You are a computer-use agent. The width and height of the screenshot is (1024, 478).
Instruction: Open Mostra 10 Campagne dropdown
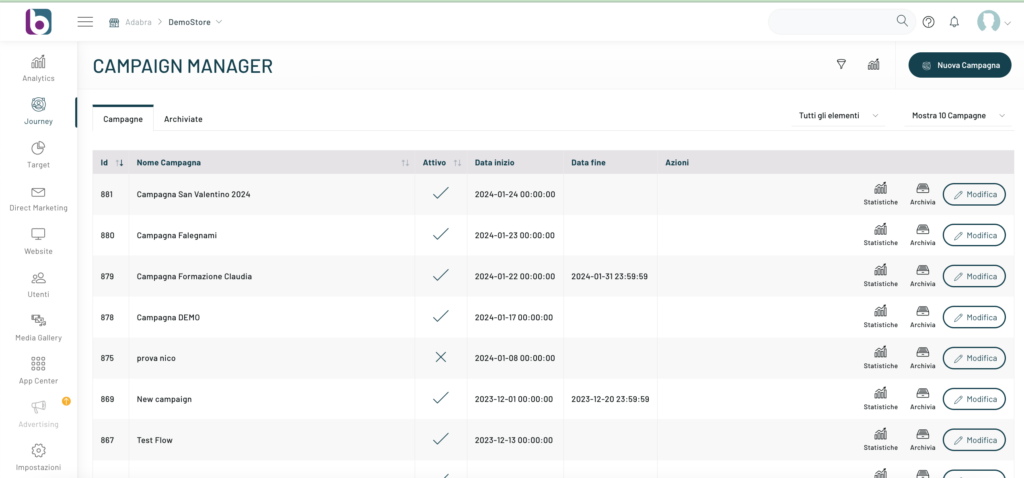tap(959, 116)
